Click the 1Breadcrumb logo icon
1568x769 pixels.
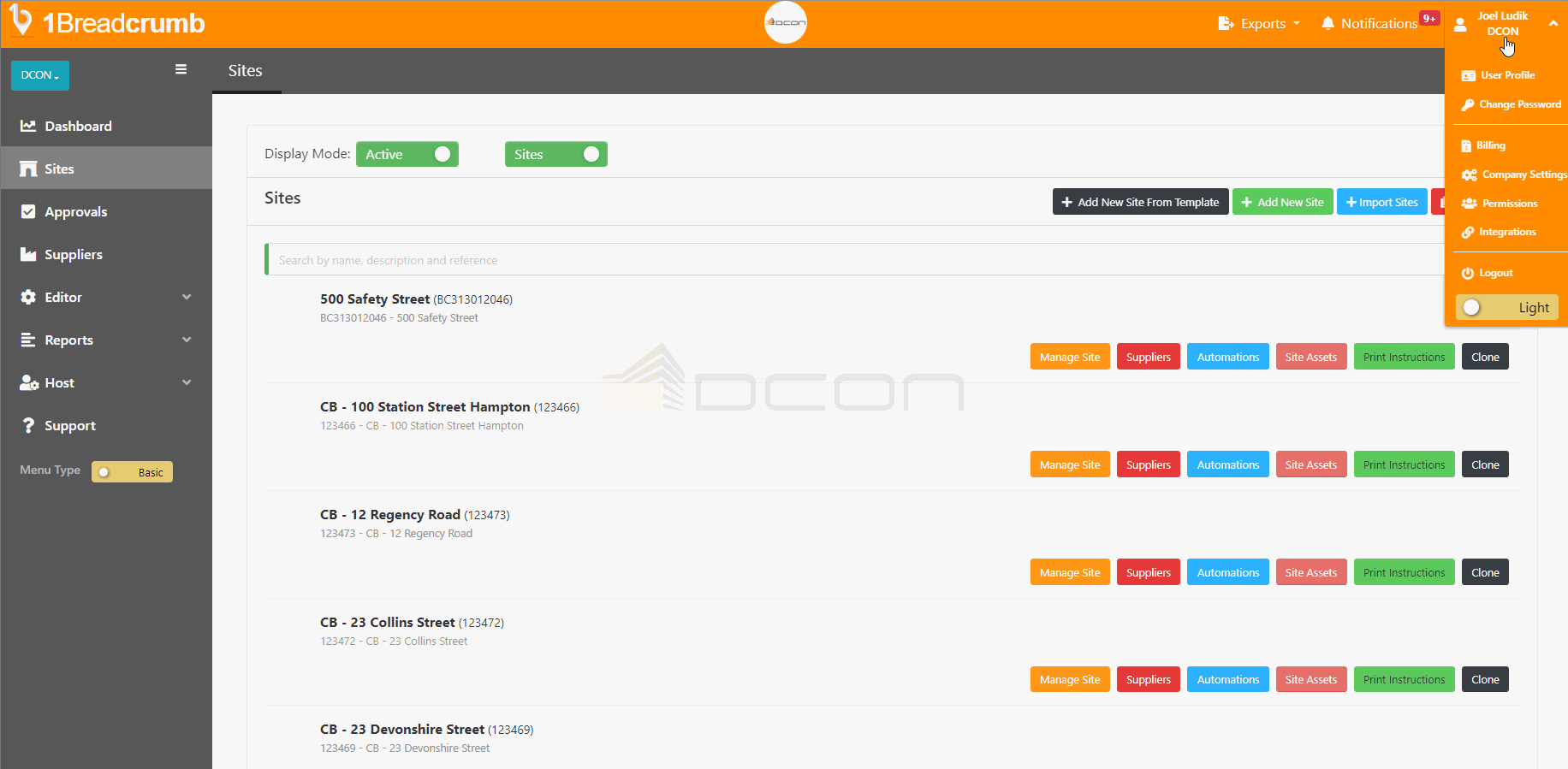[21, 21]
